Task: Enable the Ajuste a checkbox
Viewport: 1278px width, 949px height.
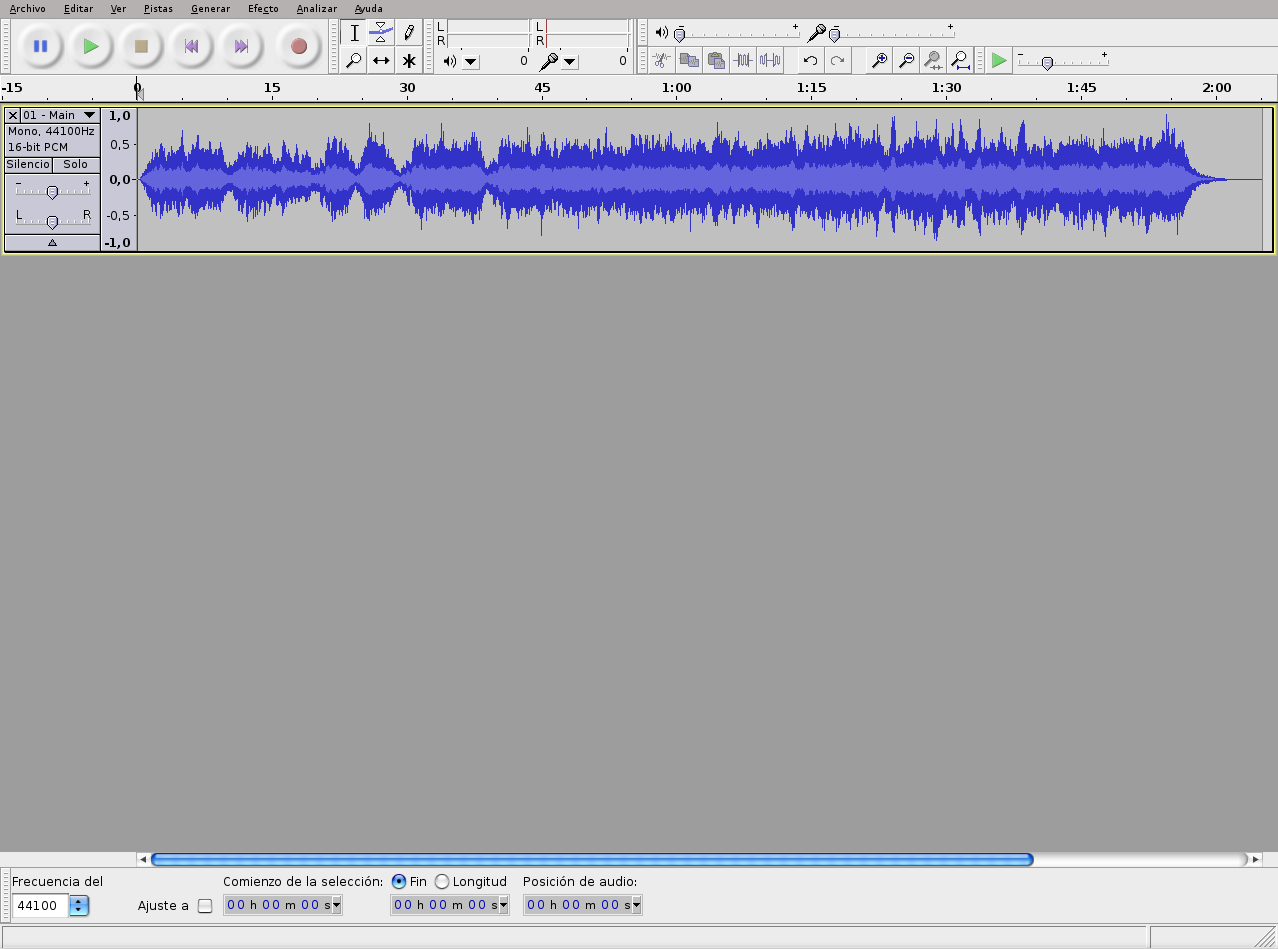Action: pos(205,906)
